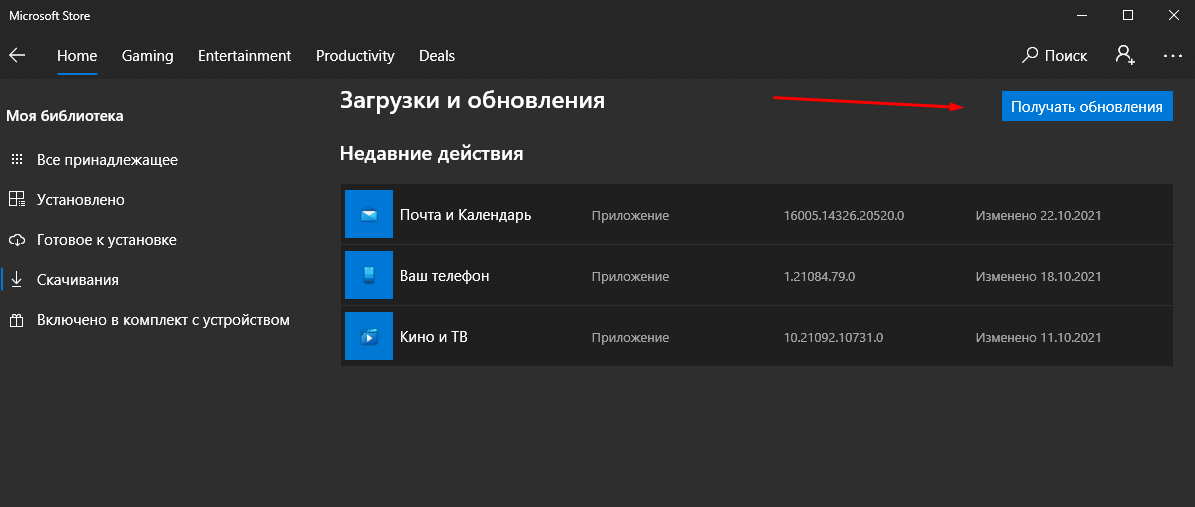Go to the Productivity tab
The height and width of the screenshot is (507, 1195).
coord(355,56)
